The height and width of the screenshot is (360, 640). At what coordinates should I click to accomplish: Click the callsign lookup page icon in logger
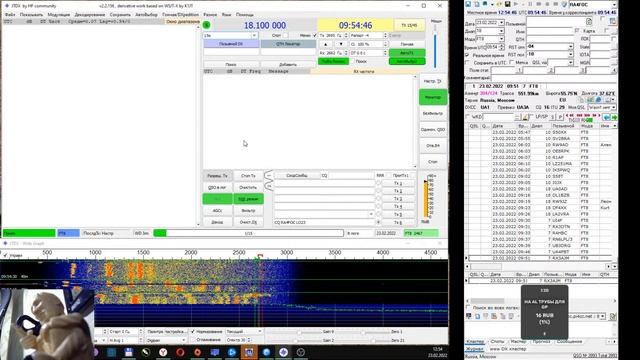(x=589, y=22)
